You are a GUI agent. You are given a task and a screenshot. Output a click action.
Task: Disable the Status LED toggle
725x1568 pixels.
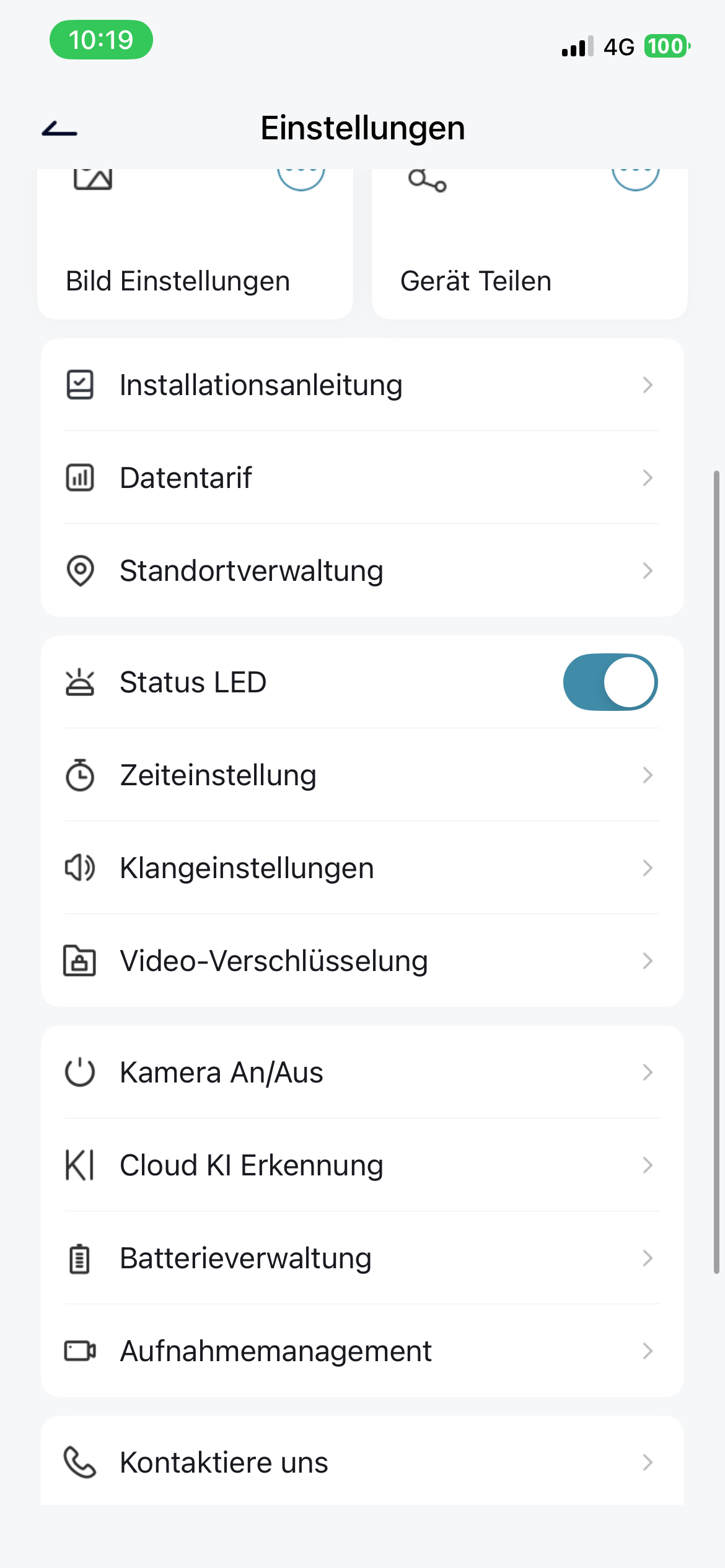point(610,682)
